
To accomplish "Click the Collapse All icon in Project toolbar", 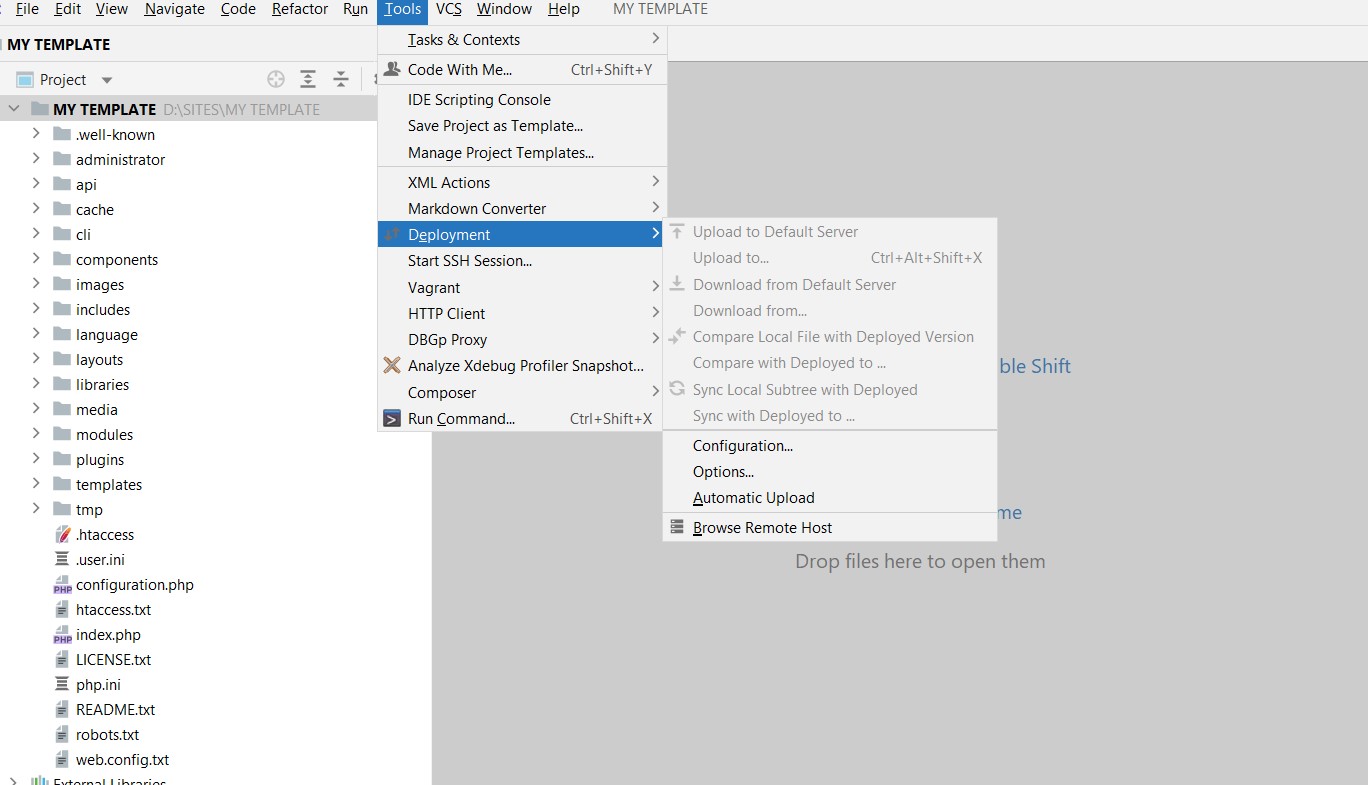I will click(x=341, y=79).
